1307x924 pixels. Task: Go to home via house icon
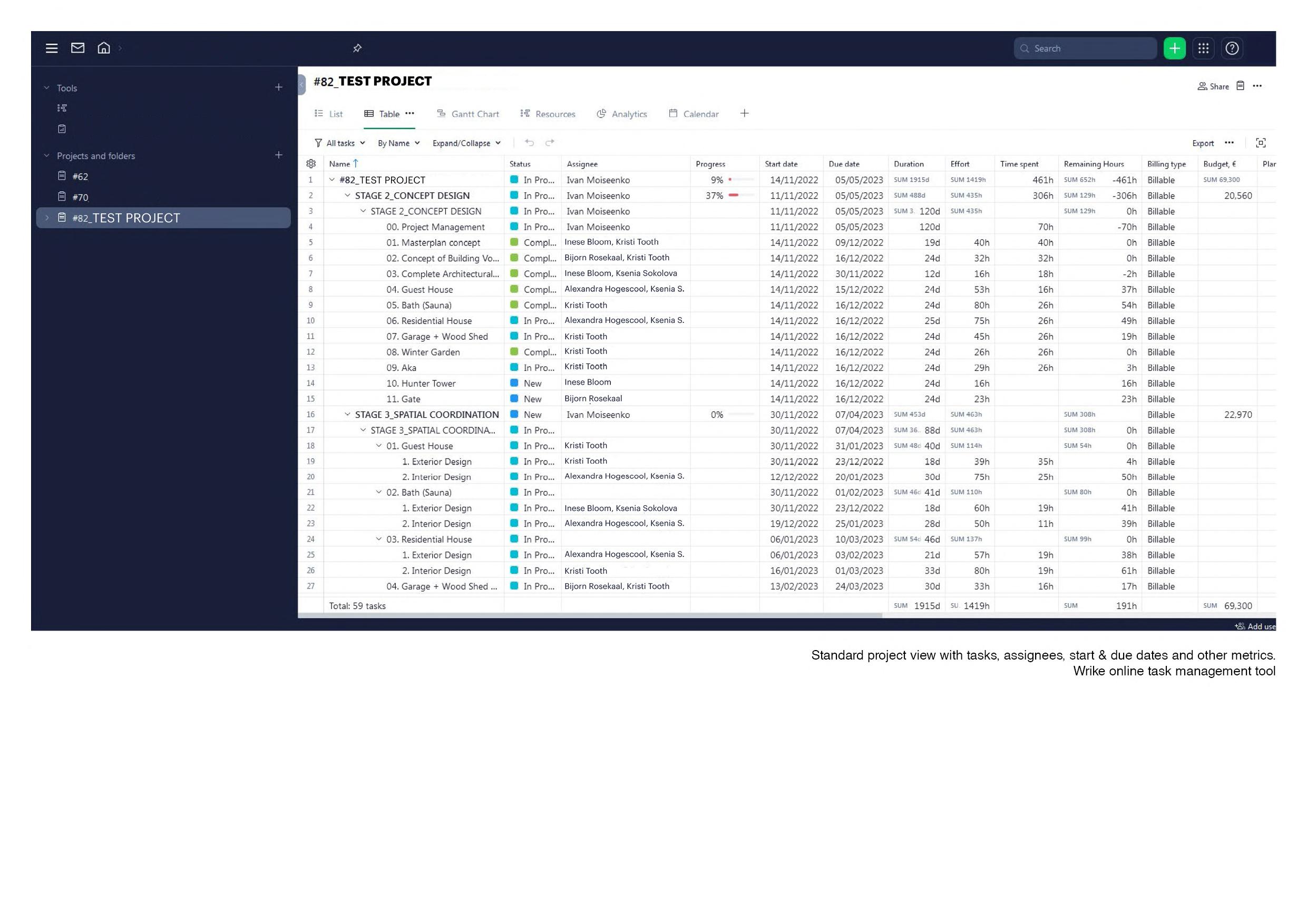(104, 48)
